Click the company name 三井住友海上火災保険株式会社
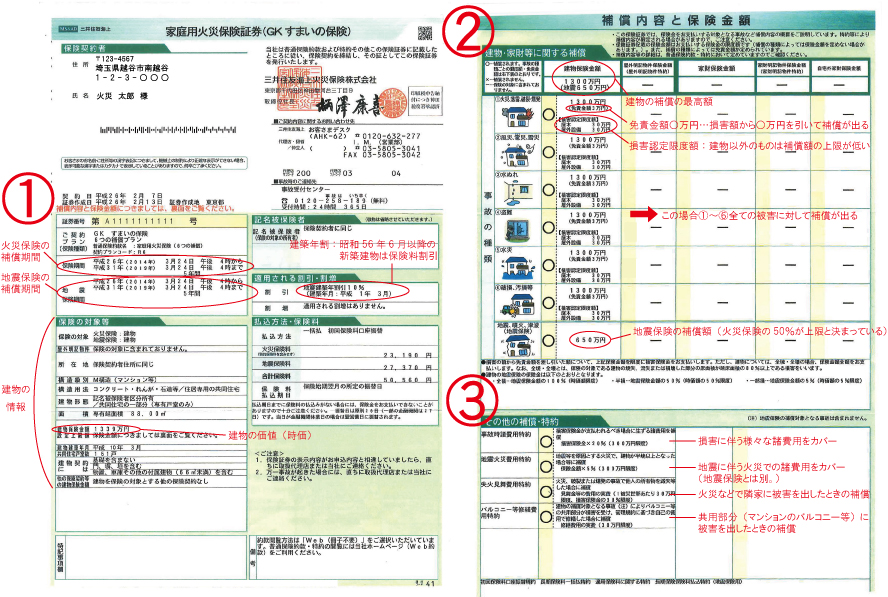Image resolution: width=888 pixels, height=597 pixels. [321, 79]
